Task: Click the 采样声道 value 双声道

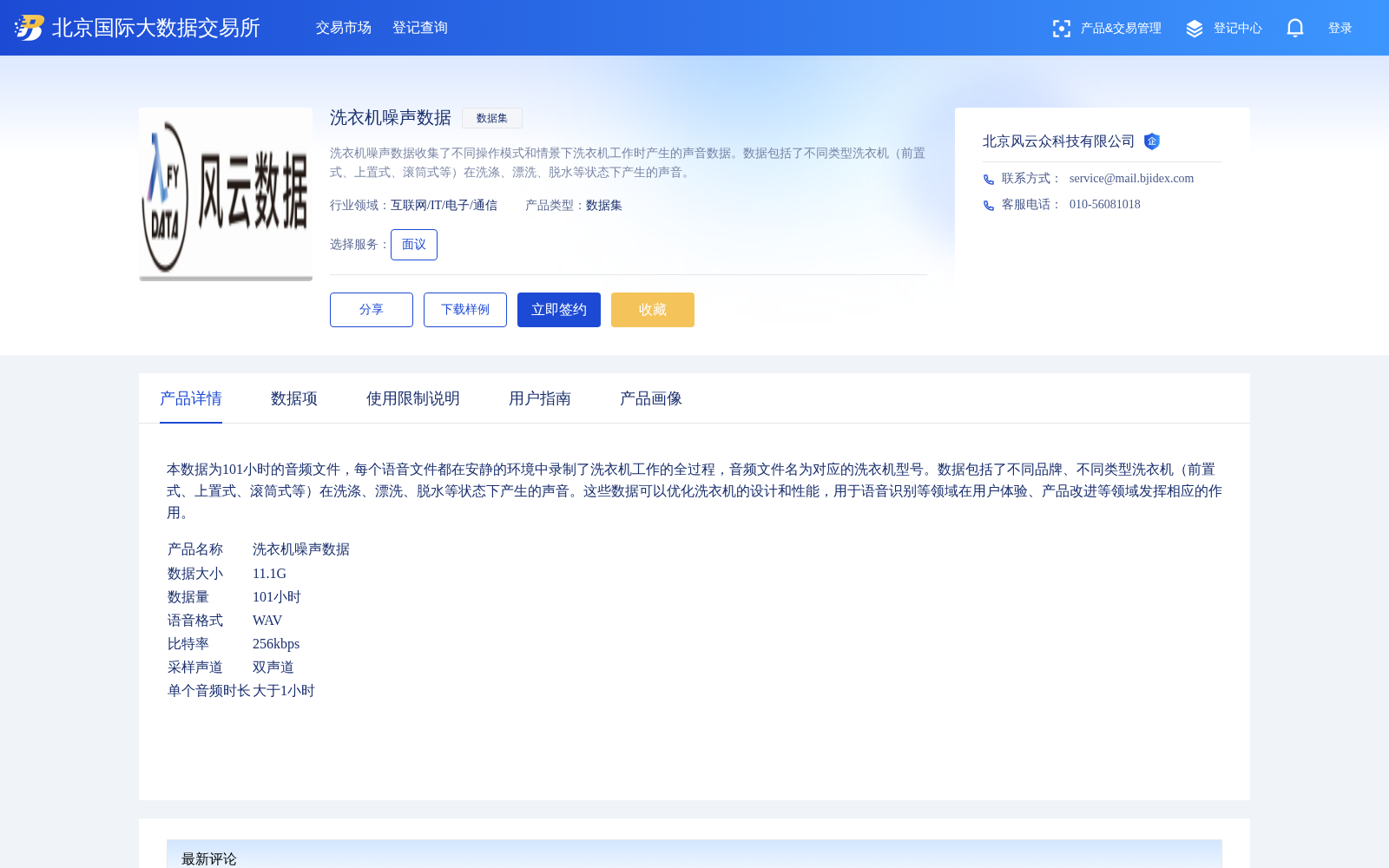Action: 273,667
